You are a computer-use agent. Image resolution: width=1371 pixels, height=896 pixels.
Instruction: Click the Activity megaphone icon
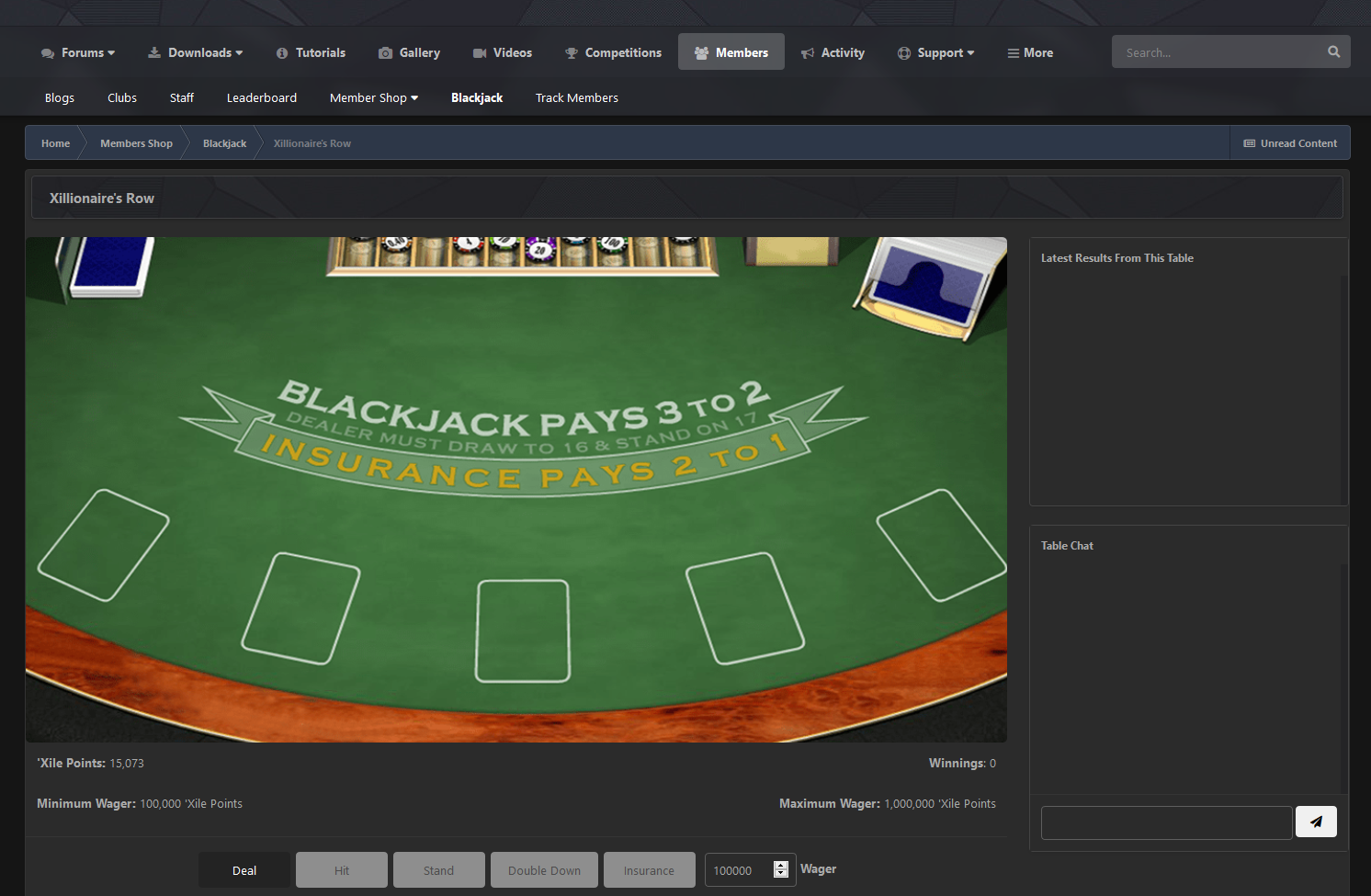tap(808, 53)
